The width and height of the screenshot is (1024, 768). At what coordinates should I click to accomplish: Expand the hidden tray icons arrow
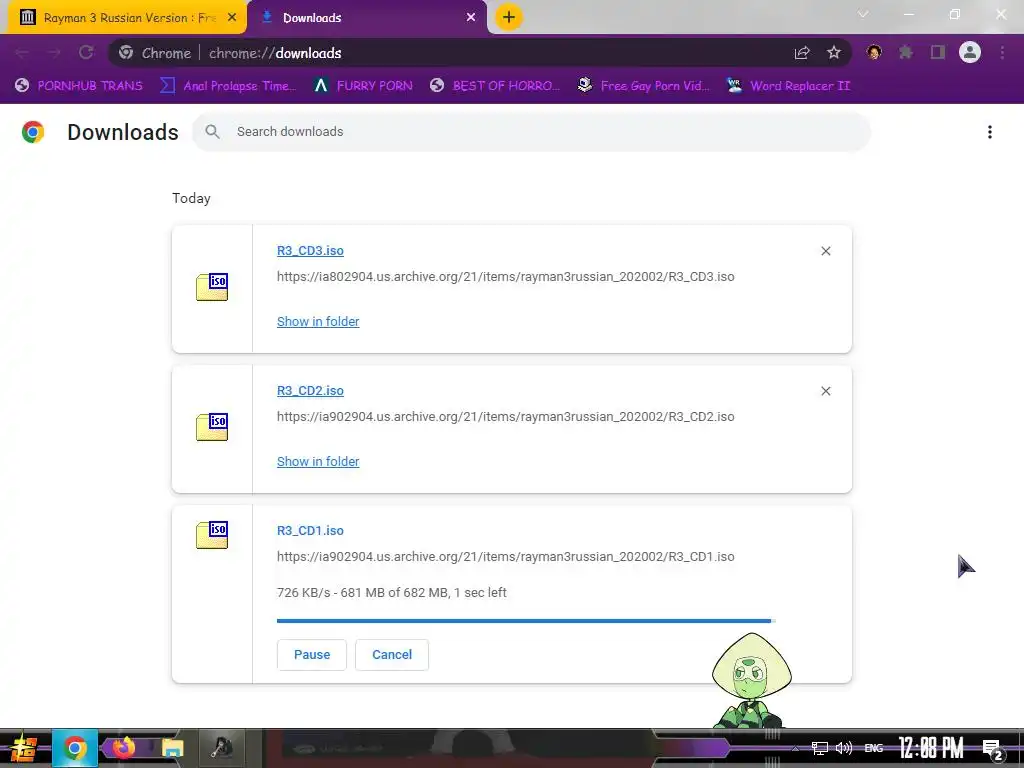click(x=795, y=748)
